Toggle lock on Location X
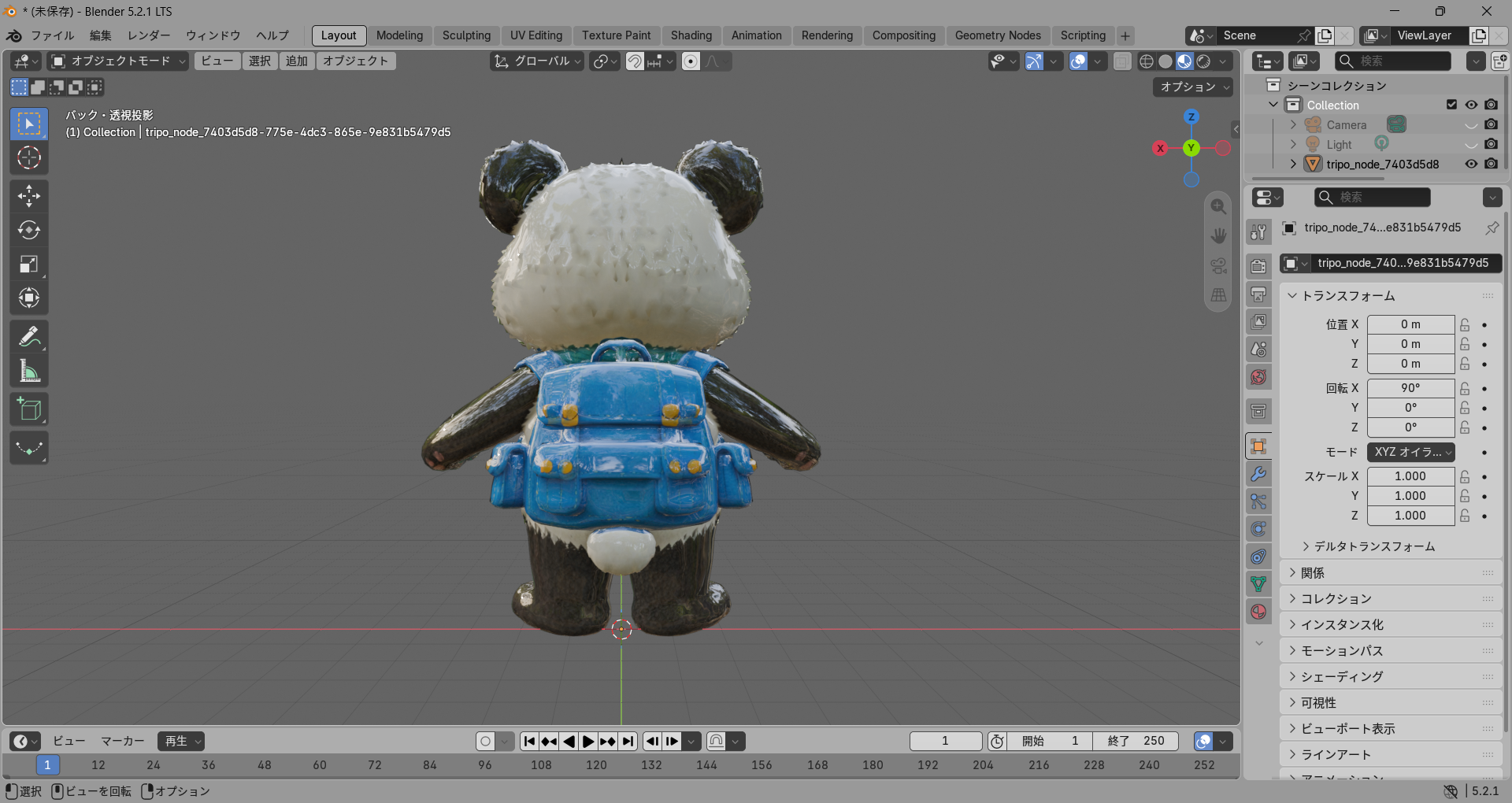Screen dimensions: 1512x803 point(1465,324)
